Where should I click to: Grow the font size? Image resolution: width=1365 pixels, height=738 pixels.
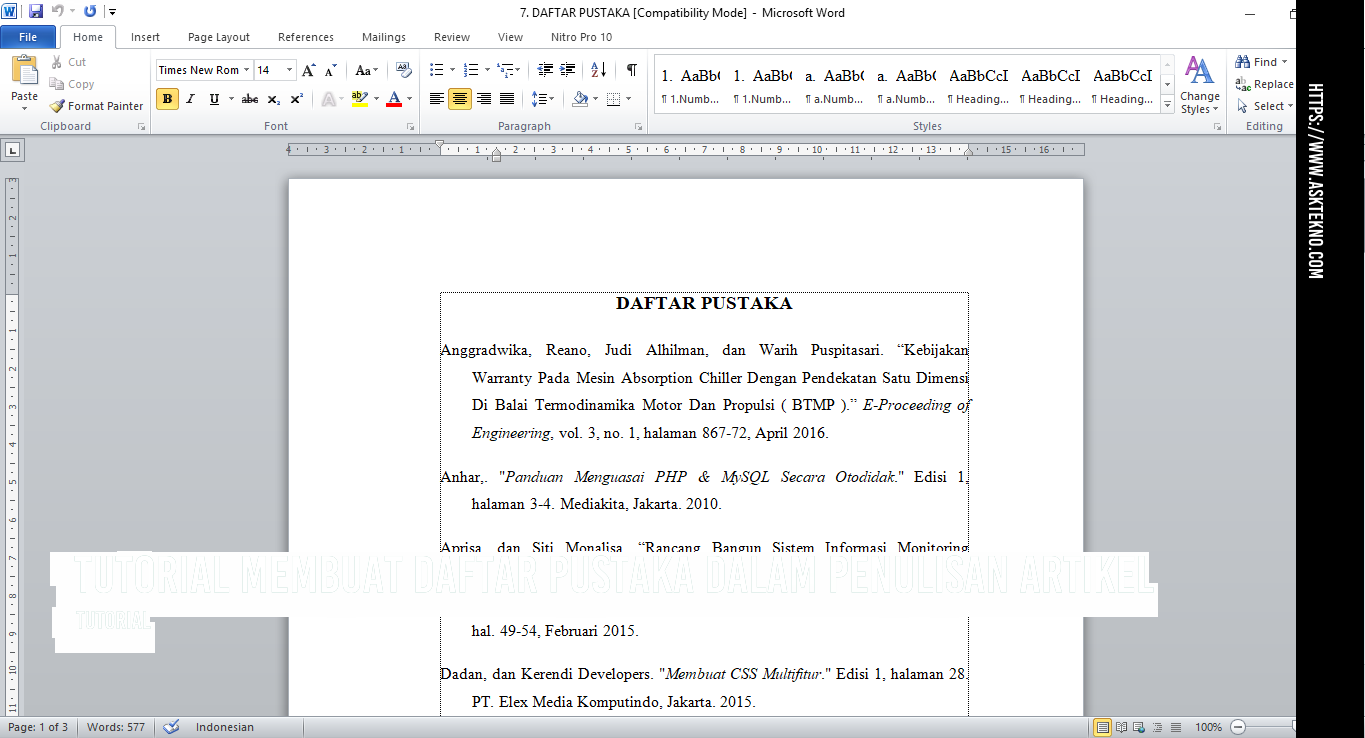(x=309, y=70)
